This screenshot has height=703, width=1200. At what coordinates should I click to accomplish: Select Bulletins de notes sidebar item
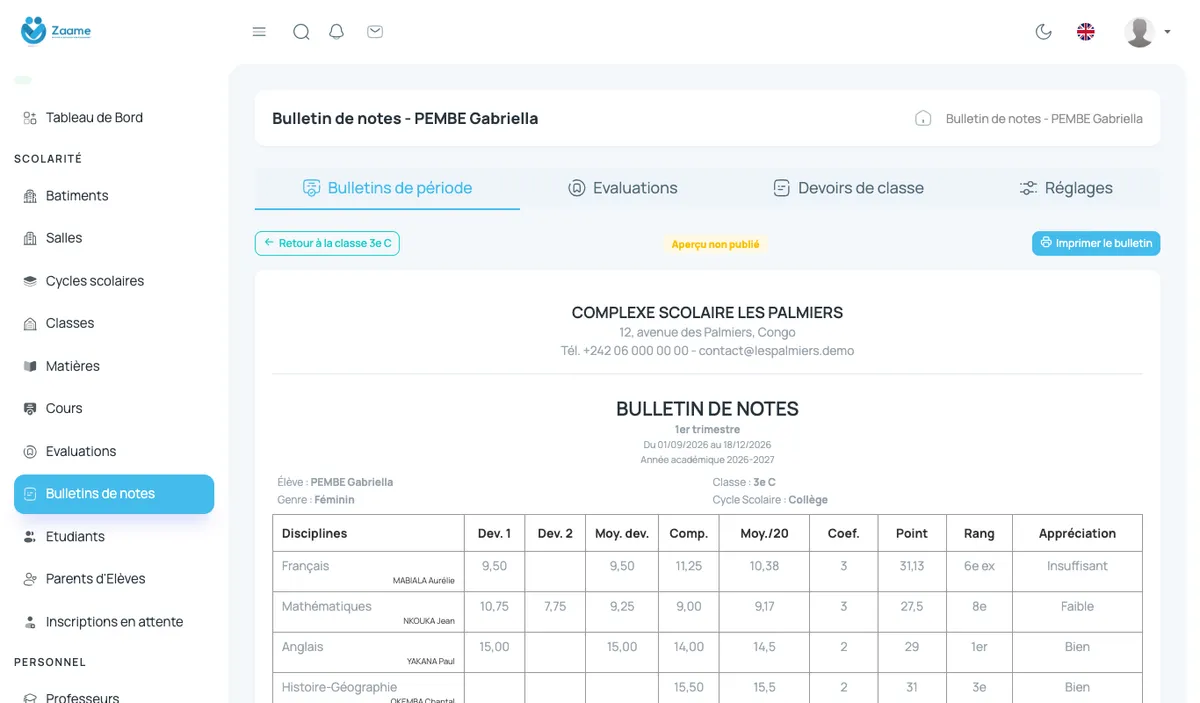coord(114,494)
